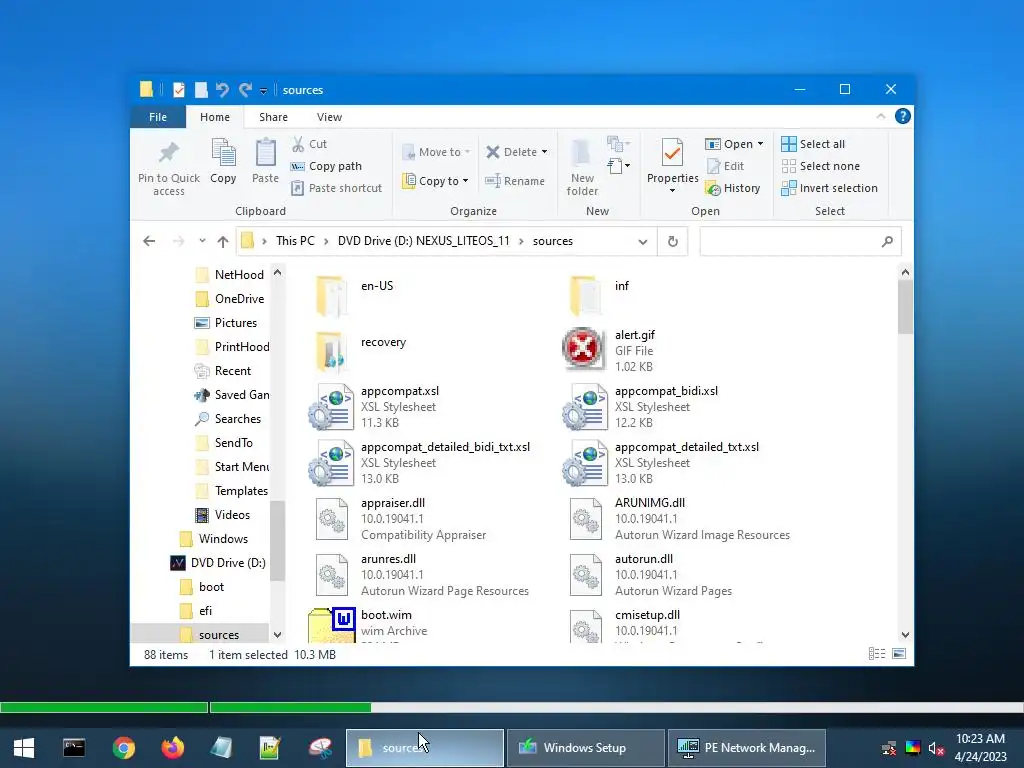Open the Start menu

(x=24, y=748)
